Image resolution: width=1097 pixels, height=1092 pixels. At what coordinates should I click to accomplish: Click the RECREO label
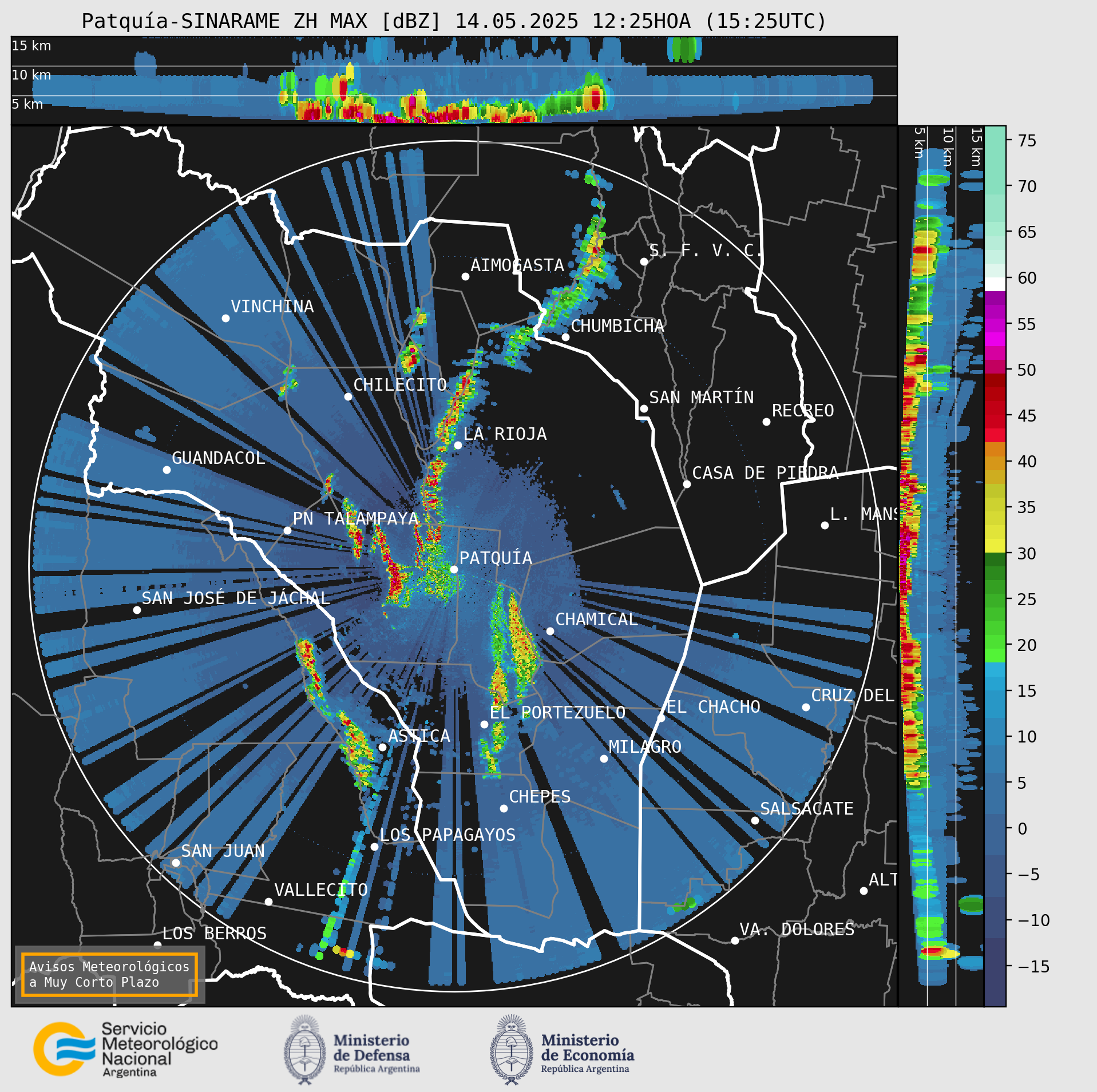[x=802, y=410]
